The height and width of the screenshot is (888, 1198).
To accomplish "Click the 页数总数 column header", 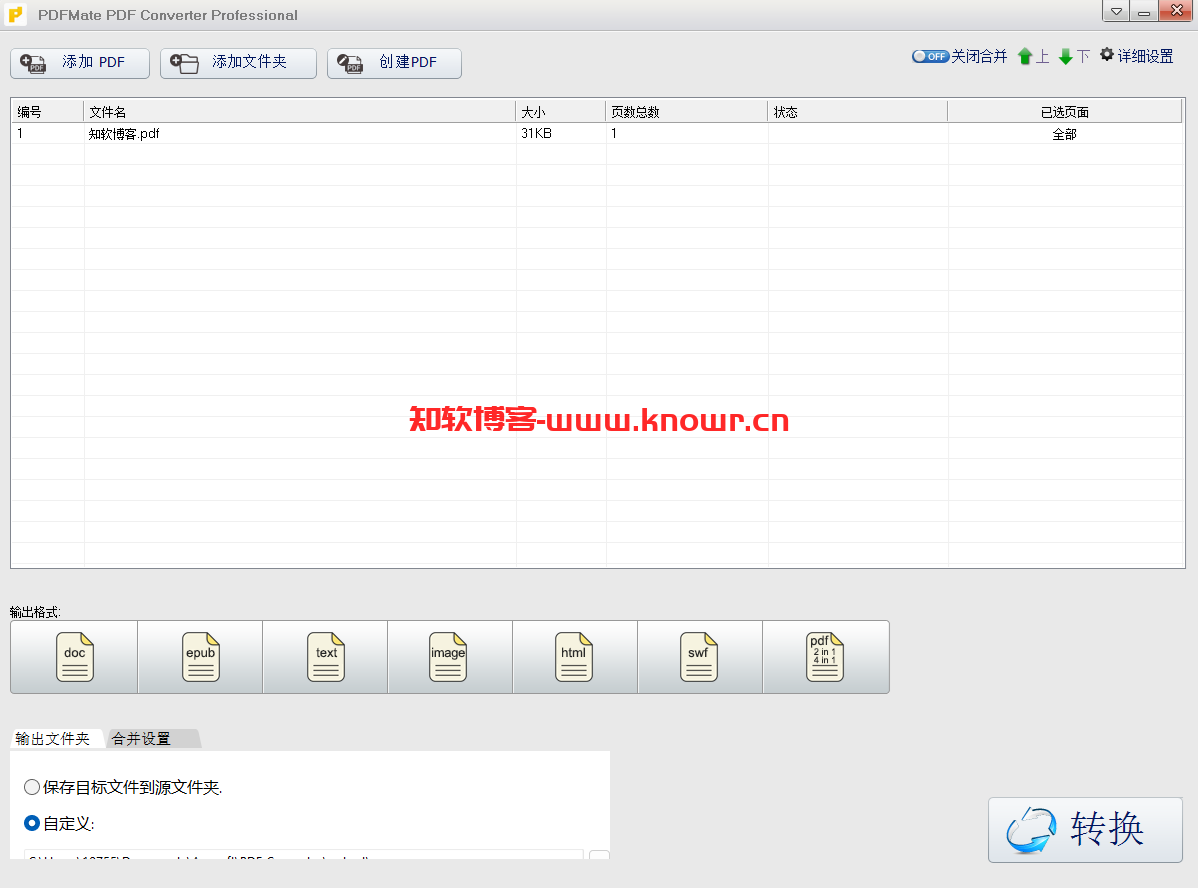I will coord(687,112).
